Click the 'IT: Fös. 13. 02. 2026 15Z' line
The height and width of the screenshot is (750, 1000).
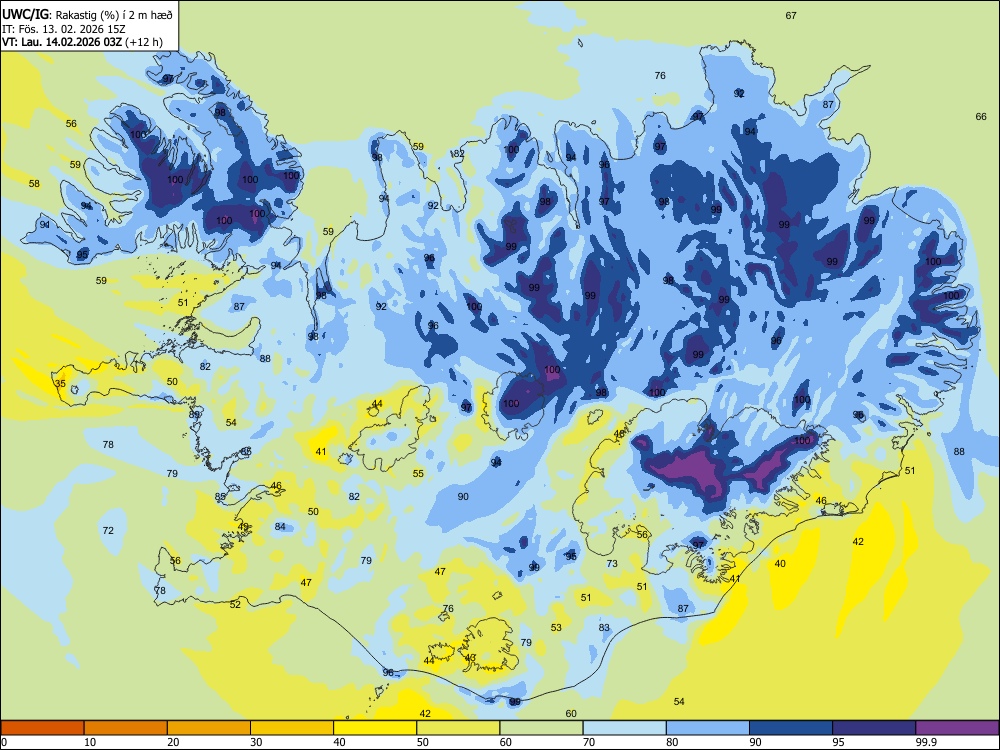pos(62,29)
